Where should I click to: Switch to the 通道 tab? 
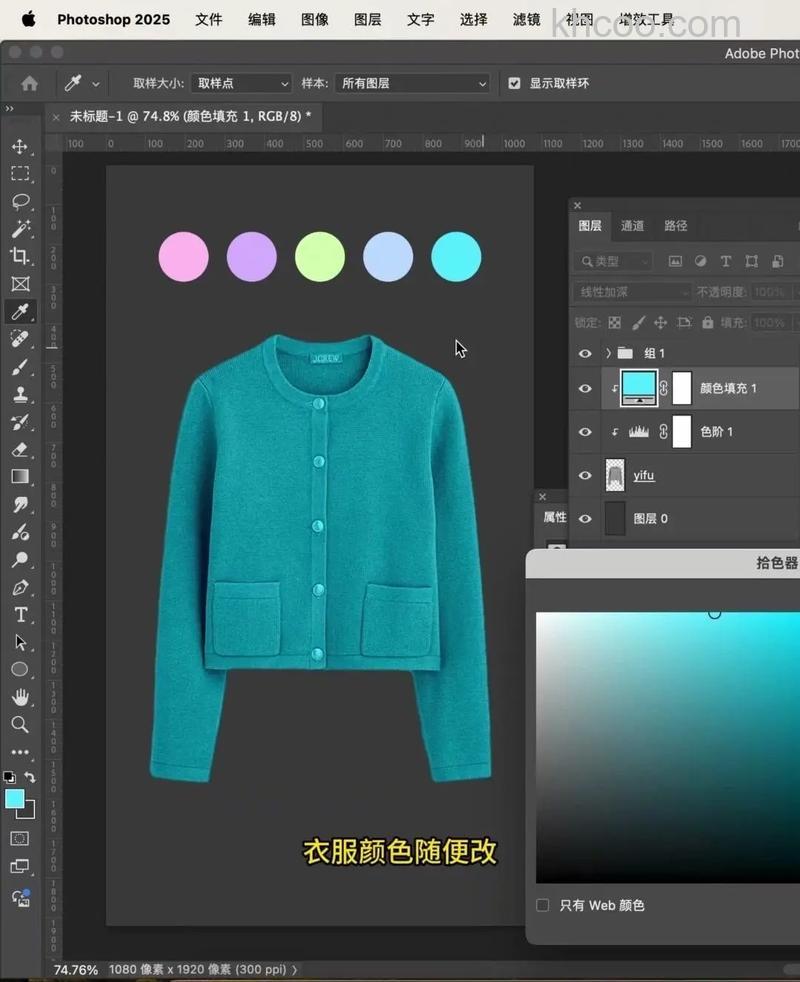click(x=632, y=226)
